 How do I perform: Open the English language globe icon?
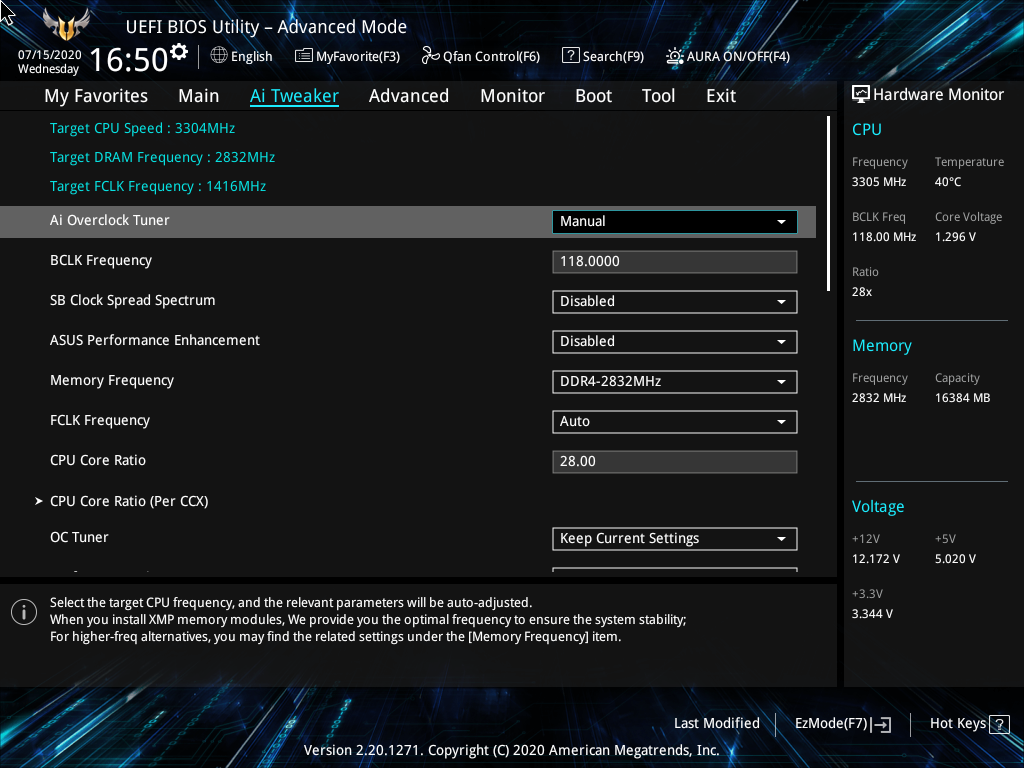click(219, 56)
